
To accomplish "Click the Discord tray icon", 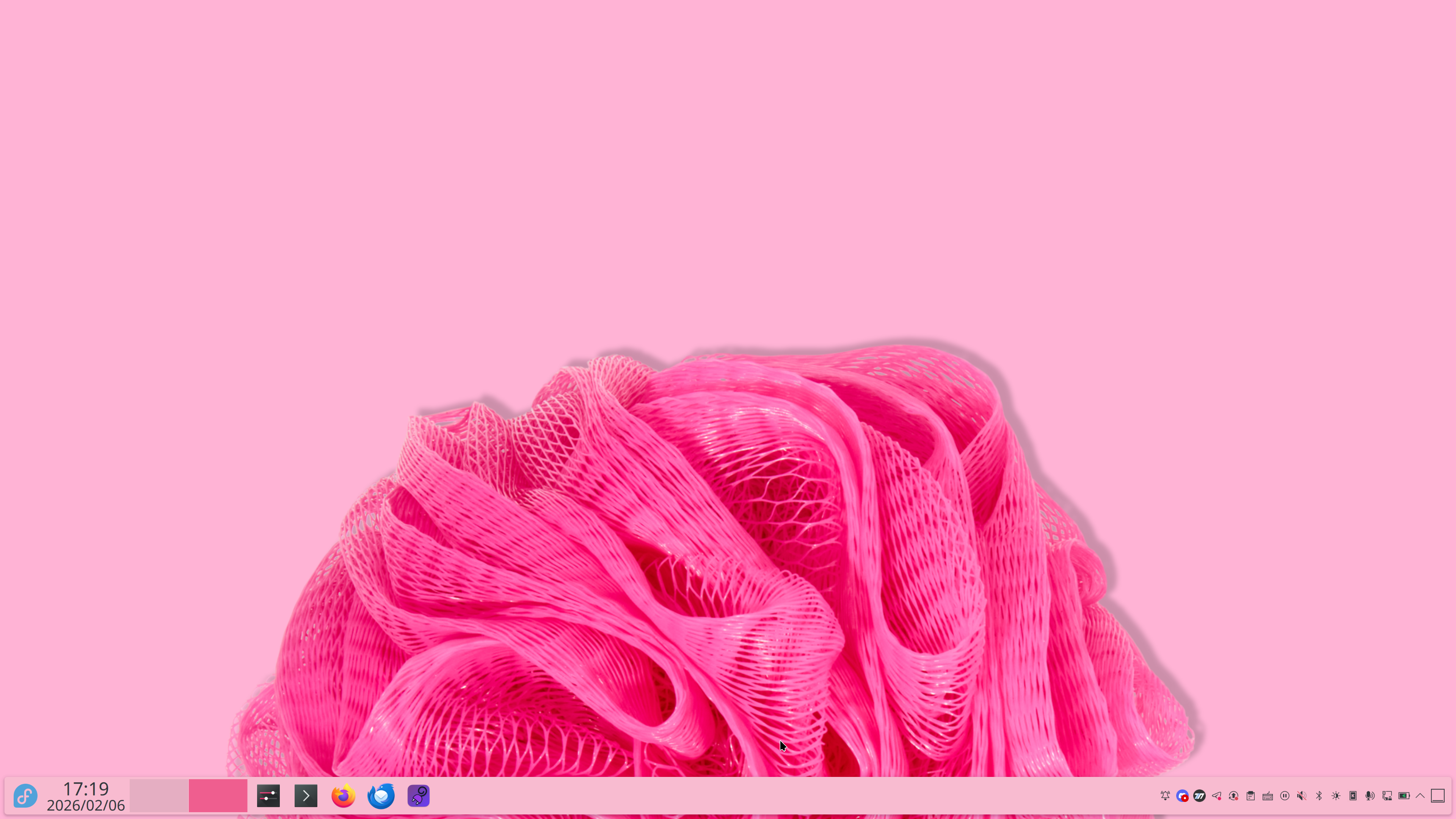I will tap(1183, 796).
